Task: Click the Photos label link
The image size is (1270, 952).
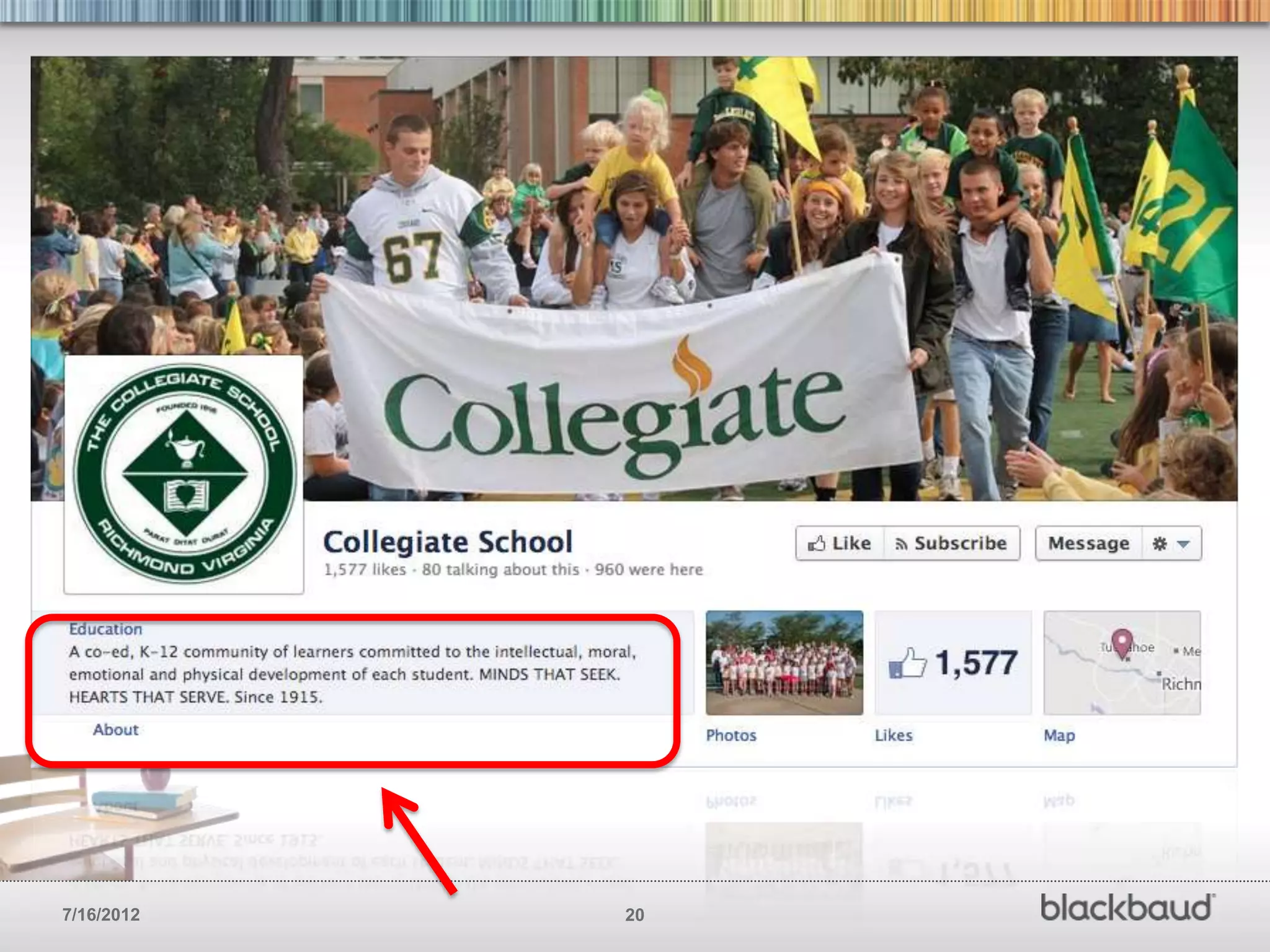Action: [x=731, y=735]
